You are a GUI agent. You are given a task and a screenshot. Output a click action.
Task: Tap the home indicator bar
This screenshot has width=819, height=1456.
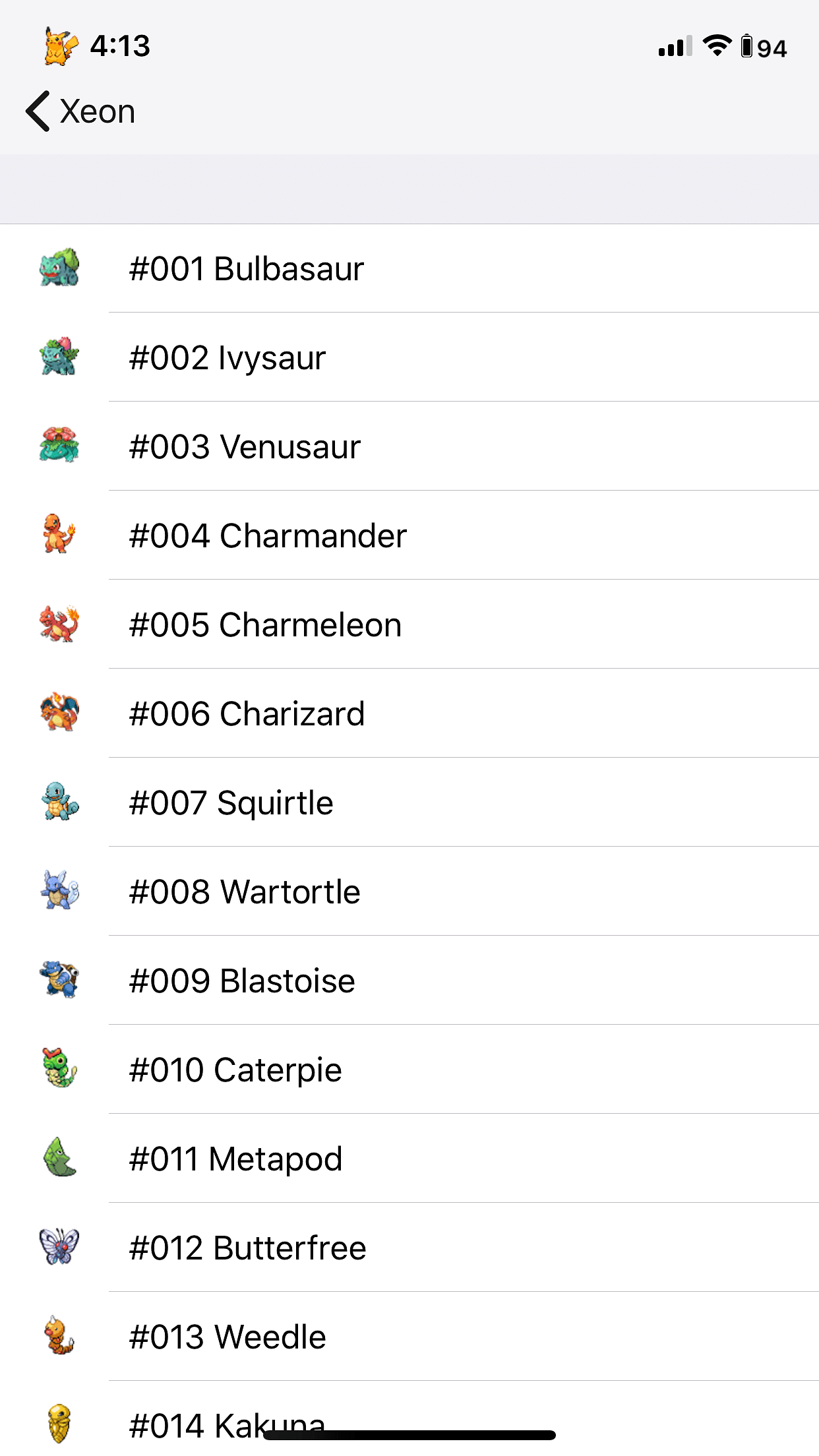(409, 1435)
